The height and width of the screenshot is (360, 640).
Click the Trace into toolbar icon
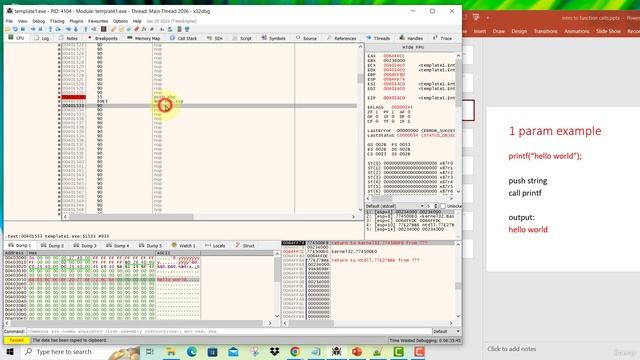point(68,29)
